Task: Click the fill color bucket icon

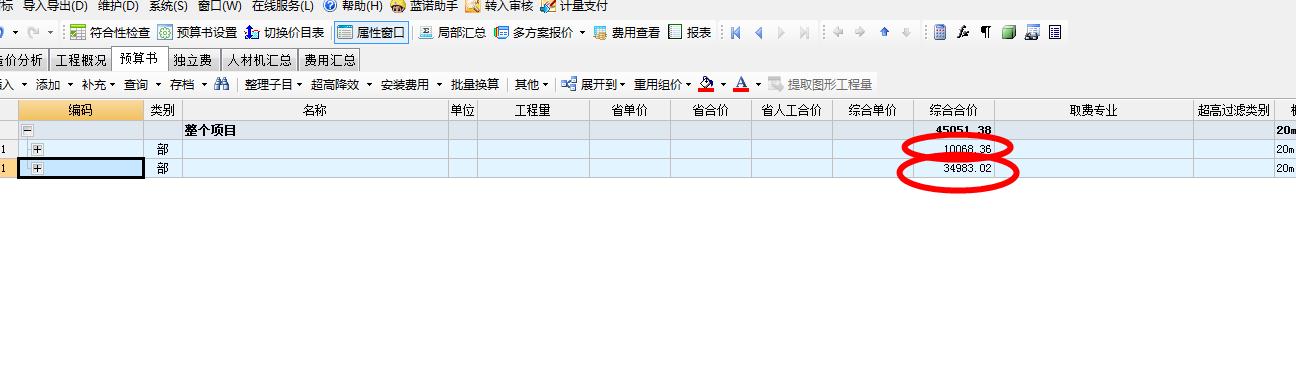Action: 707,84
